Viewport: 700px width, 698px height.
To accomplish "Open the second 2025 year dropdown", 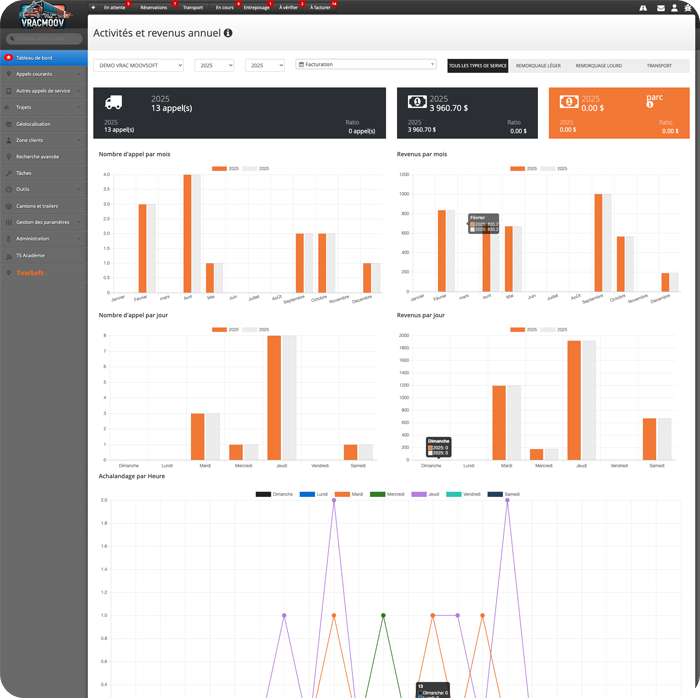I will point(265,65).
